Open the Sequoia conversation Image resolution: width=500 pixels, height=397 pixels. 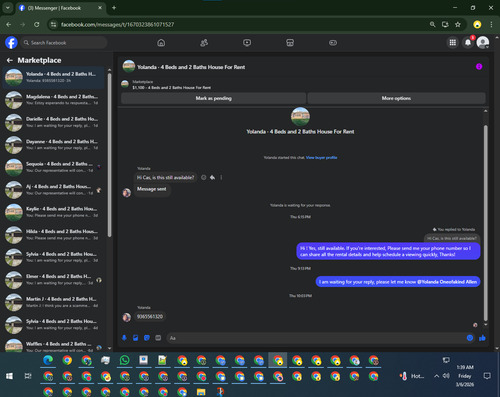point(54,167)
